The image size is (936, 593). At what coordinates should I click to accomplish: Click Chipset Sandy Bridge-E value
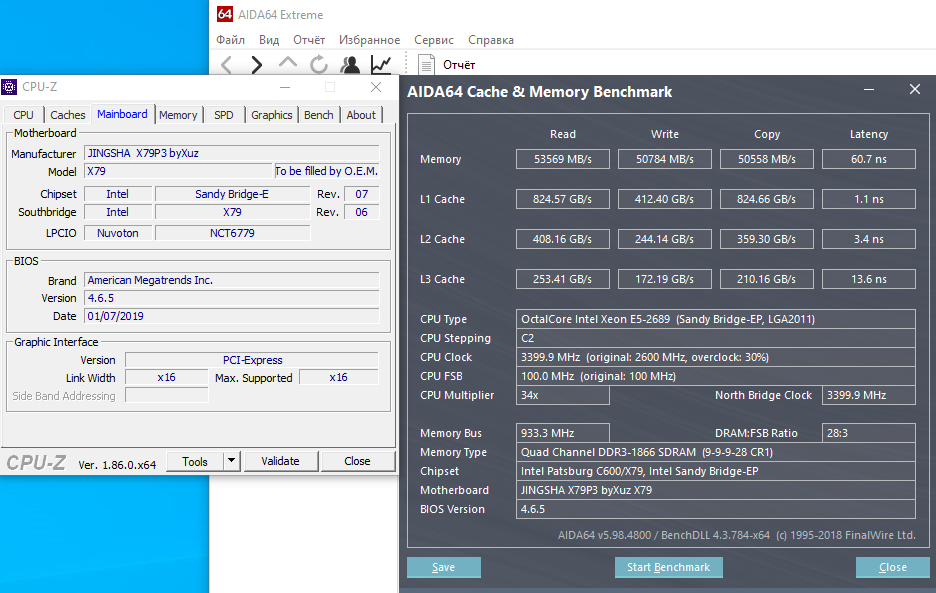[232, 194]
